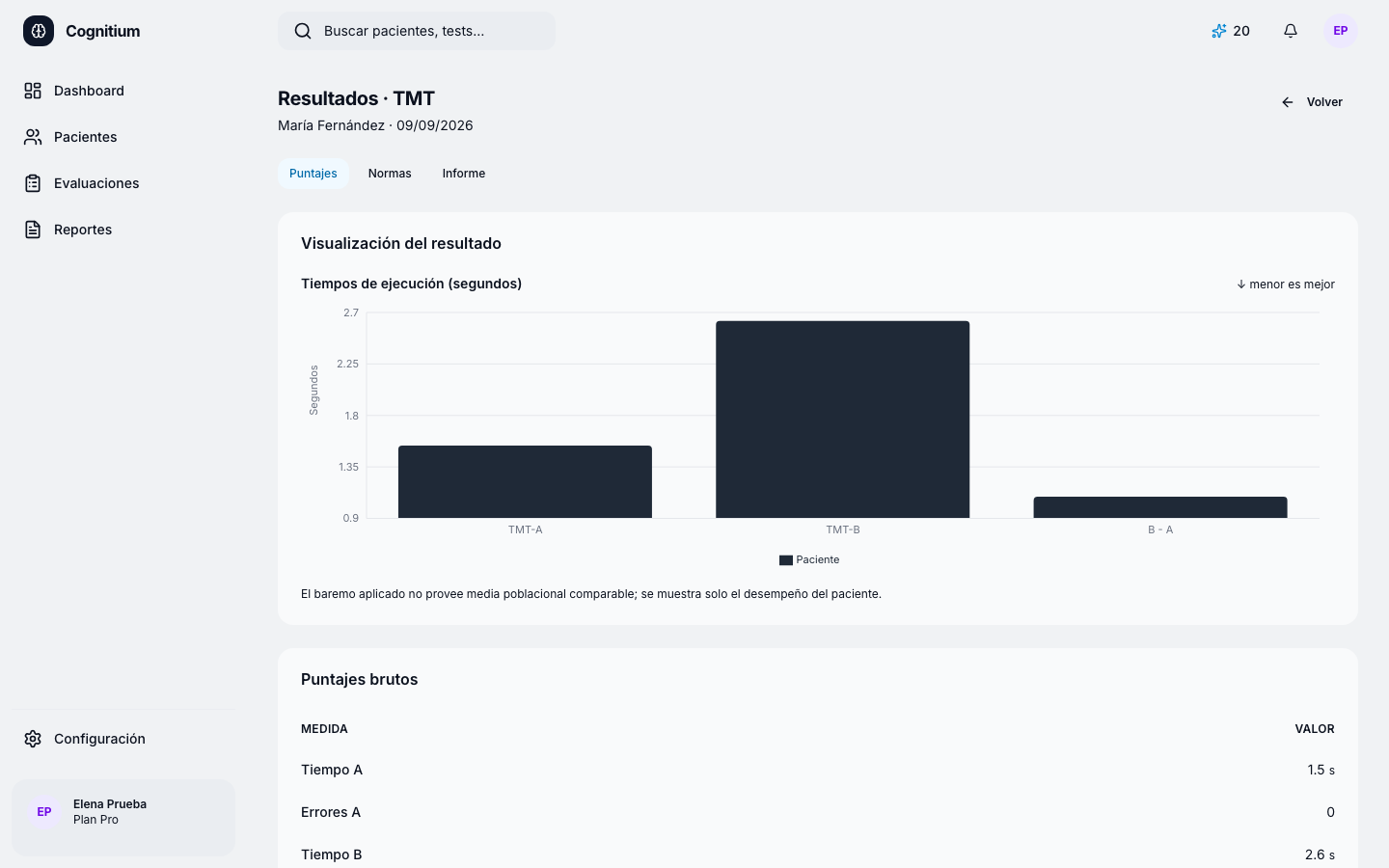Click the search magnifier icon
This screenshot has width=1389, height=868.
[x=303, y=31]
